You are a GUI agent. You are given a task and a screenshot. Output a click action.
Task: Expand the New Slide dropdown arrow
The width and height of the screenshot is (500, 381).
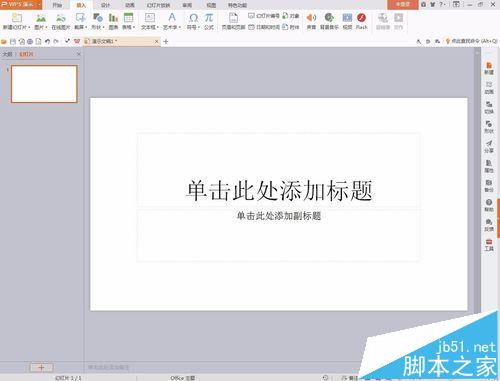(29, 27)
